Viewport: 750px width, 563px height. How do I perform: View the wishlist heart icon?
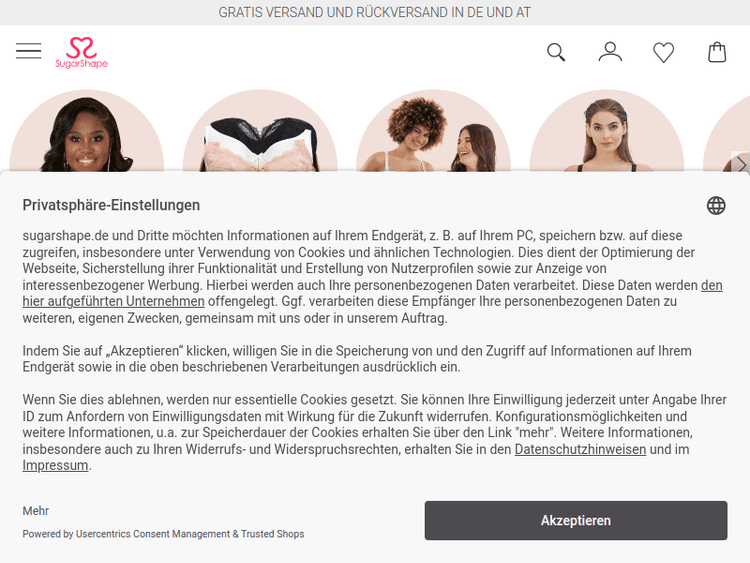663,53
